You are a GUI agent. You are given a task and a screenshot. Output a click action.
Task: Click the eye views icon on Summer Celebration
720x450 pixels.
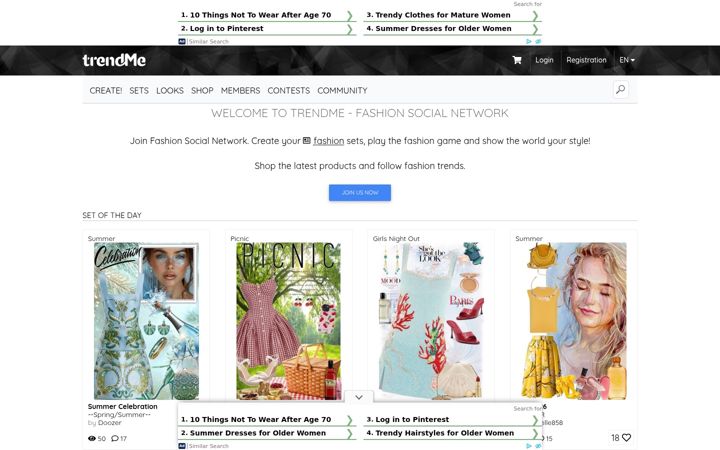pos(92,439)
